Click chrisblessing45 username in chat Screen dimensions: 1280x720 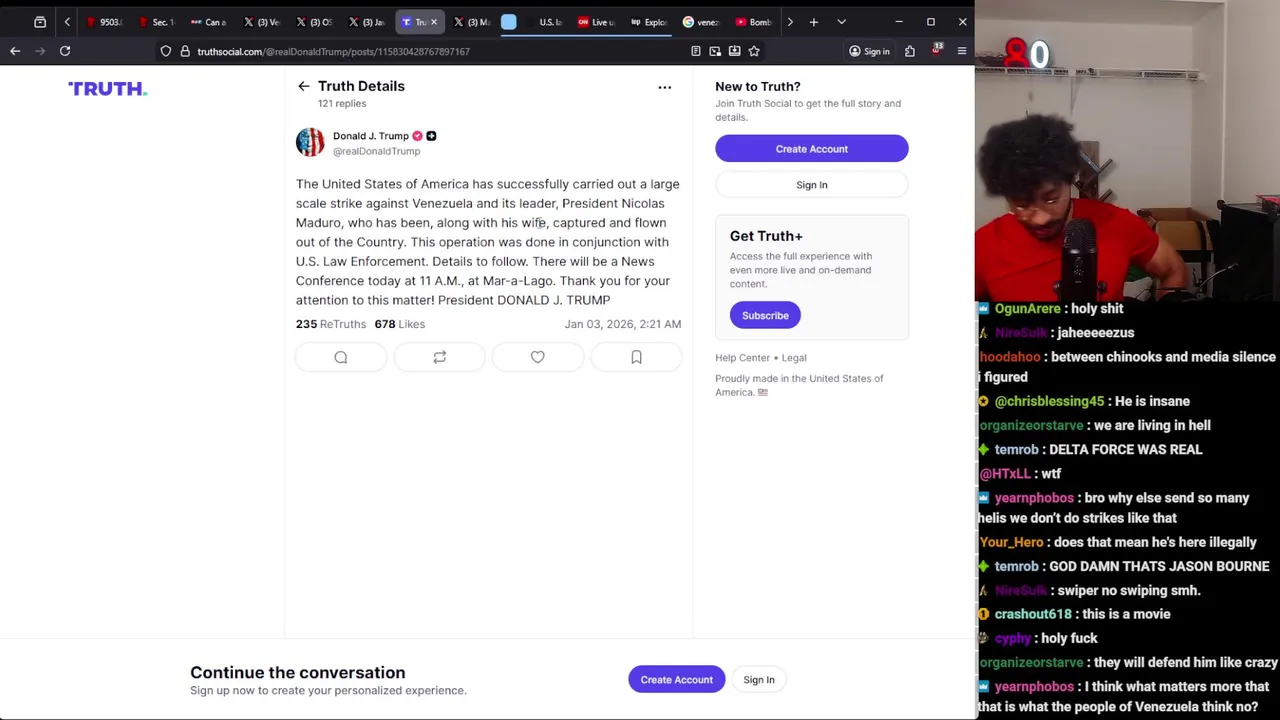[x=1050, y=401]
